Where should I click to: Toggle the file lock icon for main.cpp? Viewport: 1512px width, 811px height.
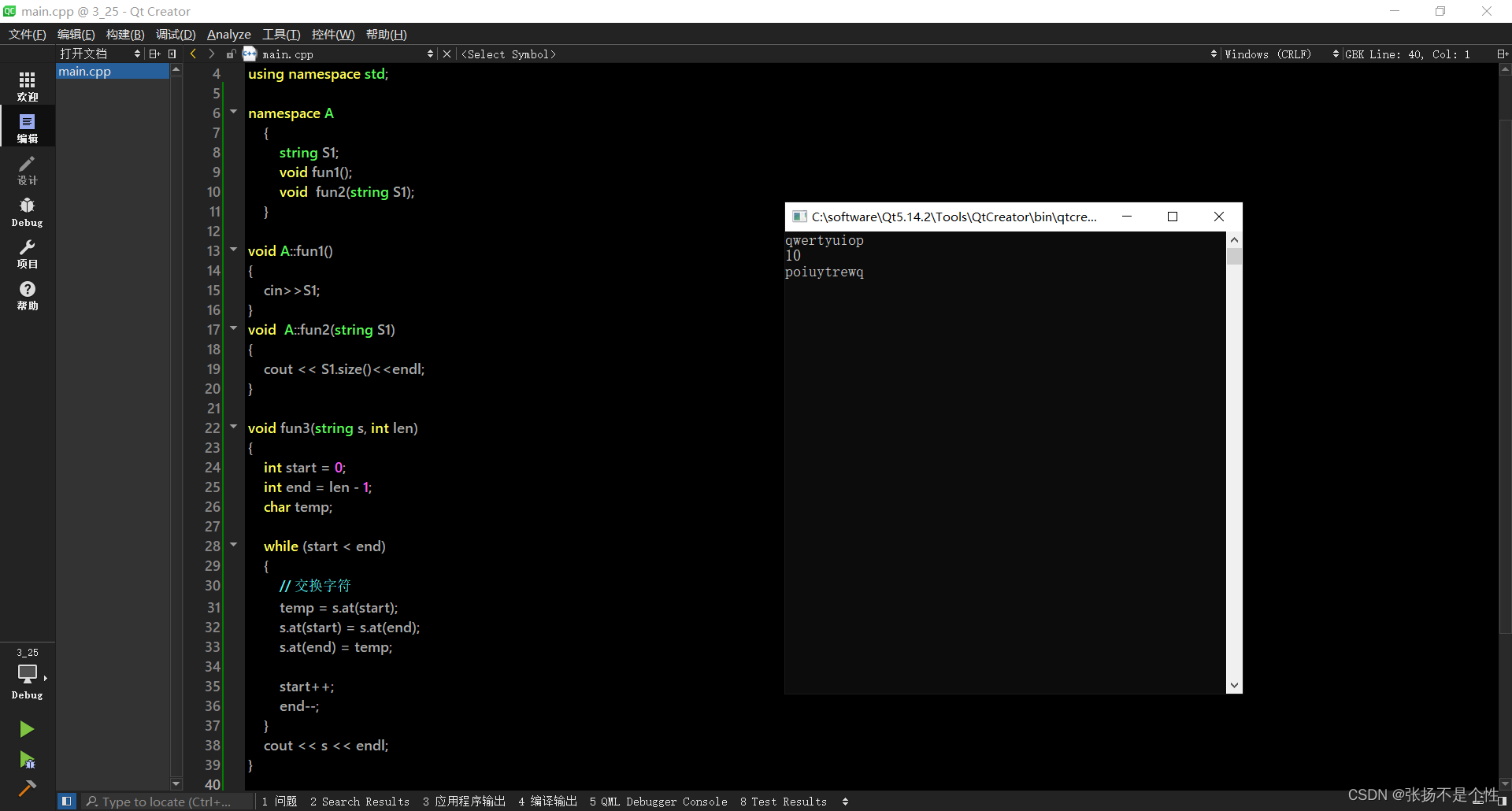point(231,54)
